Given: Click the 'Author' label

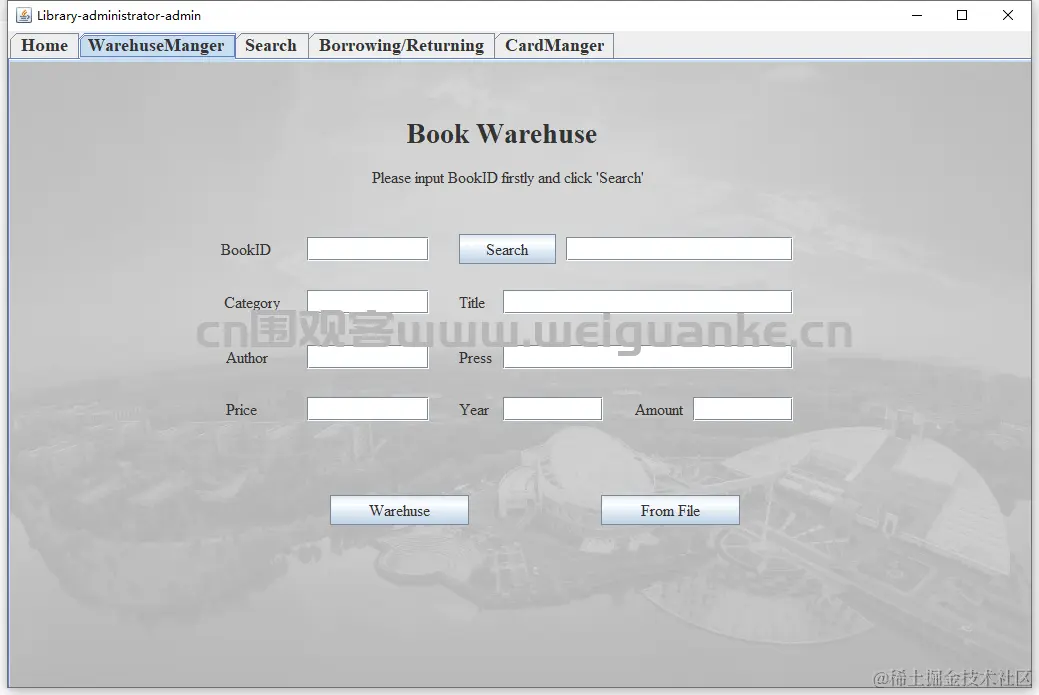Looking at the screenshot, I should (x=246, y=358).
